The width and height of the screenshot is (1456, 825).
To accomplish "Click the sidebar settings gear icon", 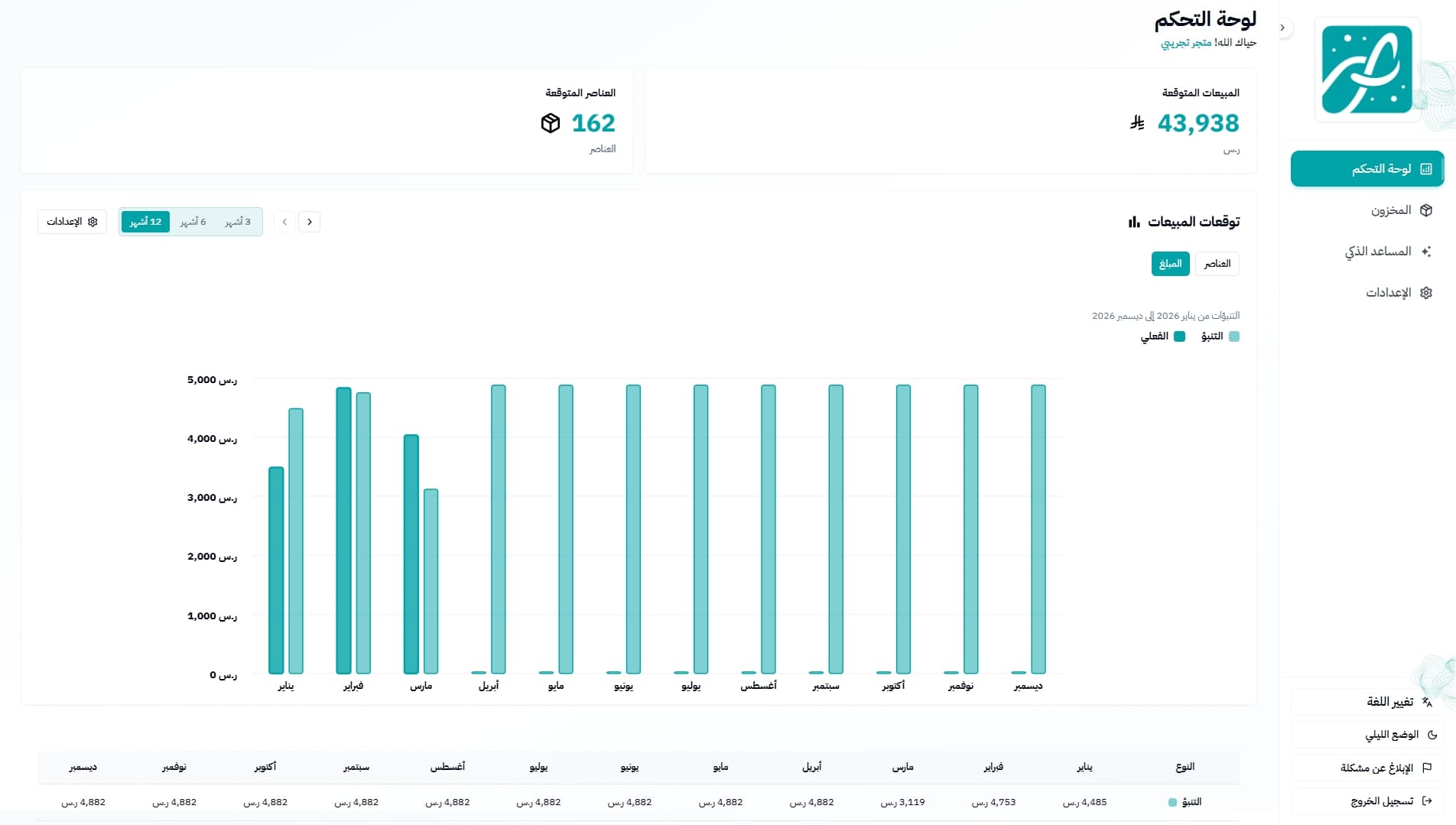I will pyautogui.click(x=1425, y=293).
